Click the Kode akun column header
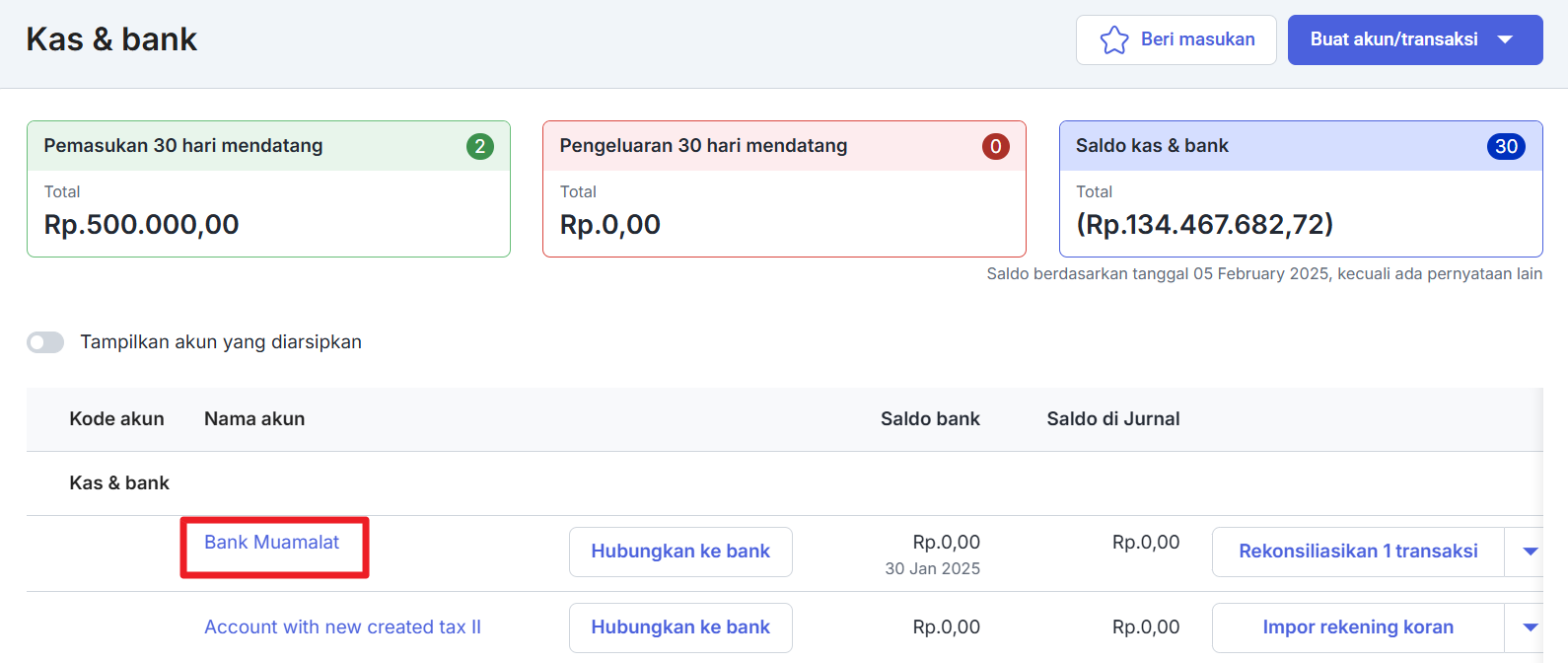Screen dimensions: 1568x663 tap(116, 418)
